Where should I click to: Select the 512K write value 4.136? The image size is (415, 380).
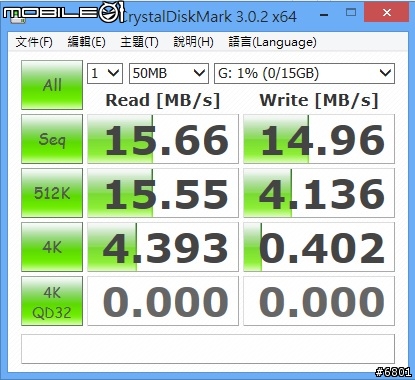pos(319,193)
